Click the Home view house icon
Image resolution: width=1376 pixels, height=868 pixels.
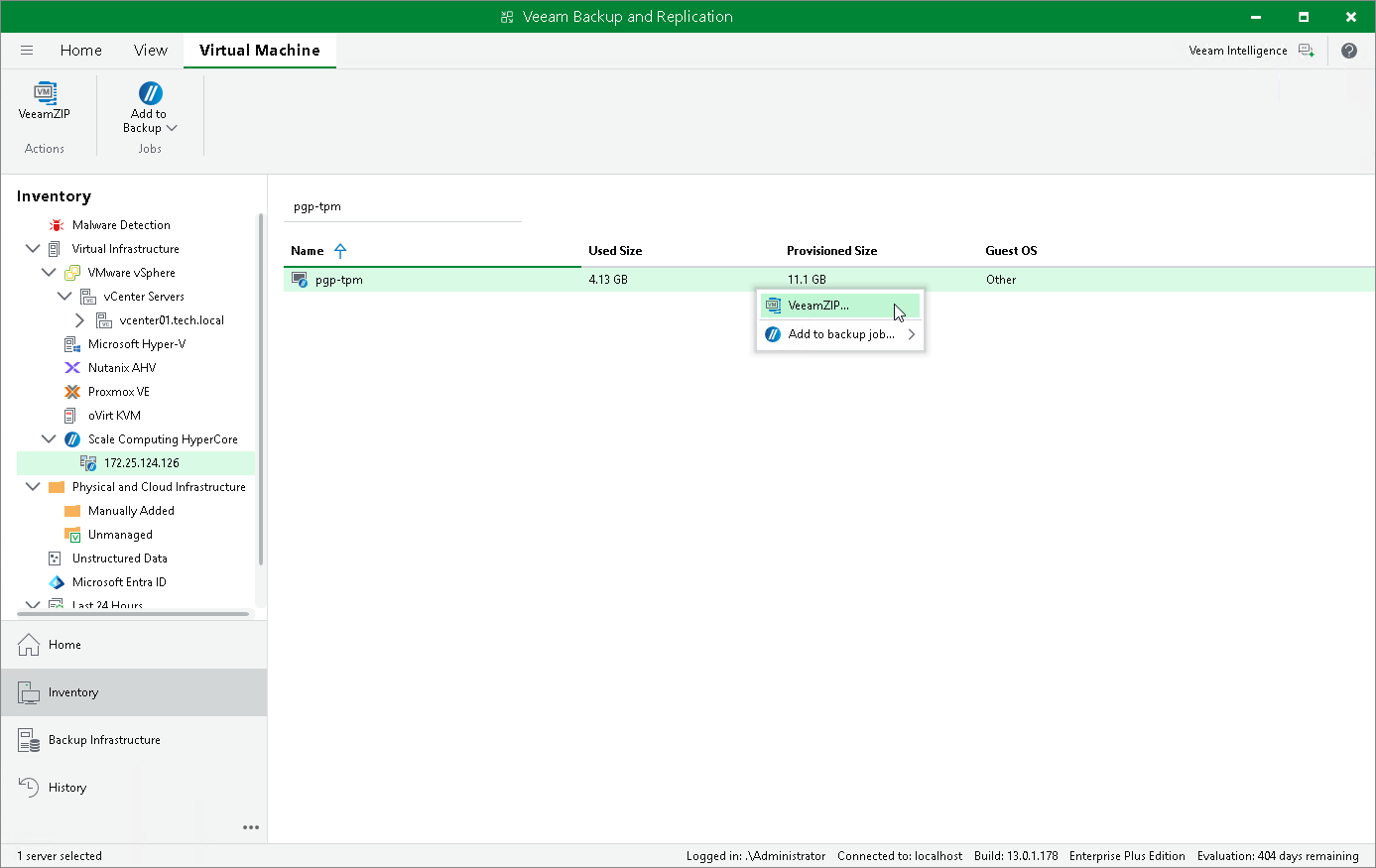29,645
